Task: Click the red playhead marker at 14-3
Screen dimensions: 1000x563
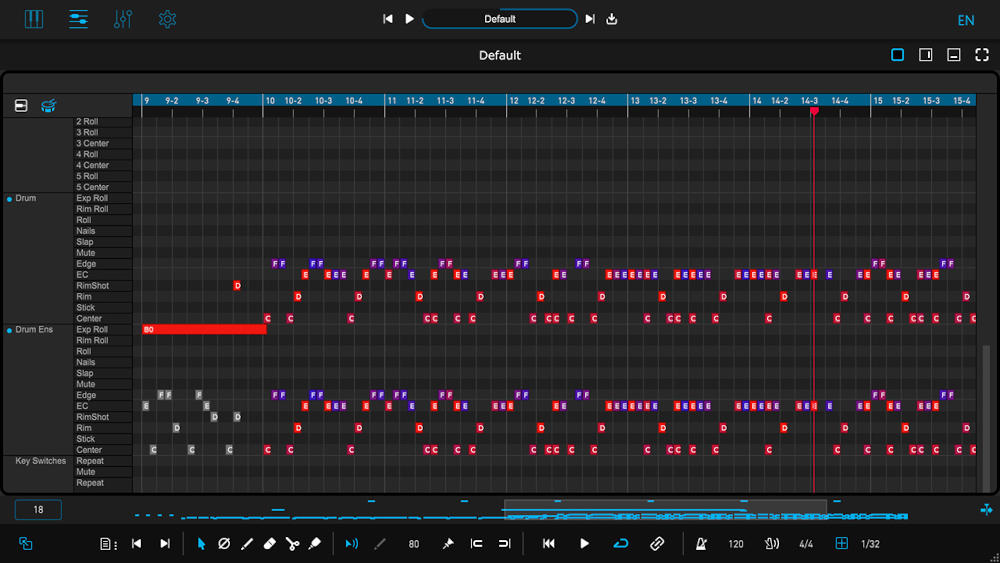Action: 814,111
